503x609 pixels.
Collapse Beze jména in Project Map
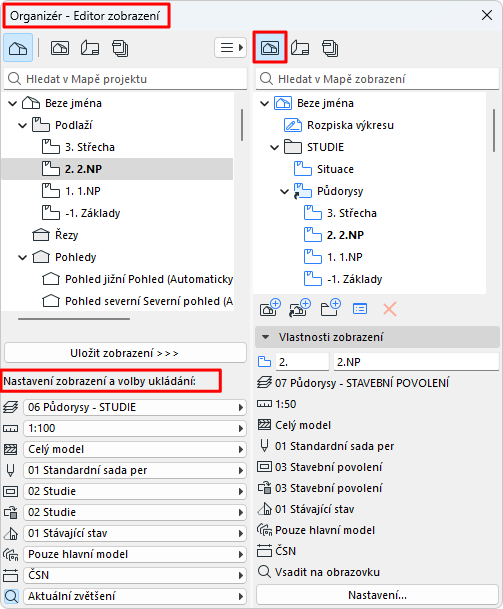12,103
